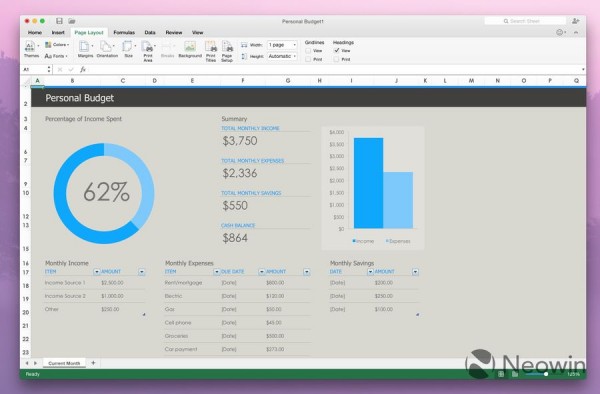Open the Colors theme menu
This screenshot has height=394, width=600.
tap(57, 45)
